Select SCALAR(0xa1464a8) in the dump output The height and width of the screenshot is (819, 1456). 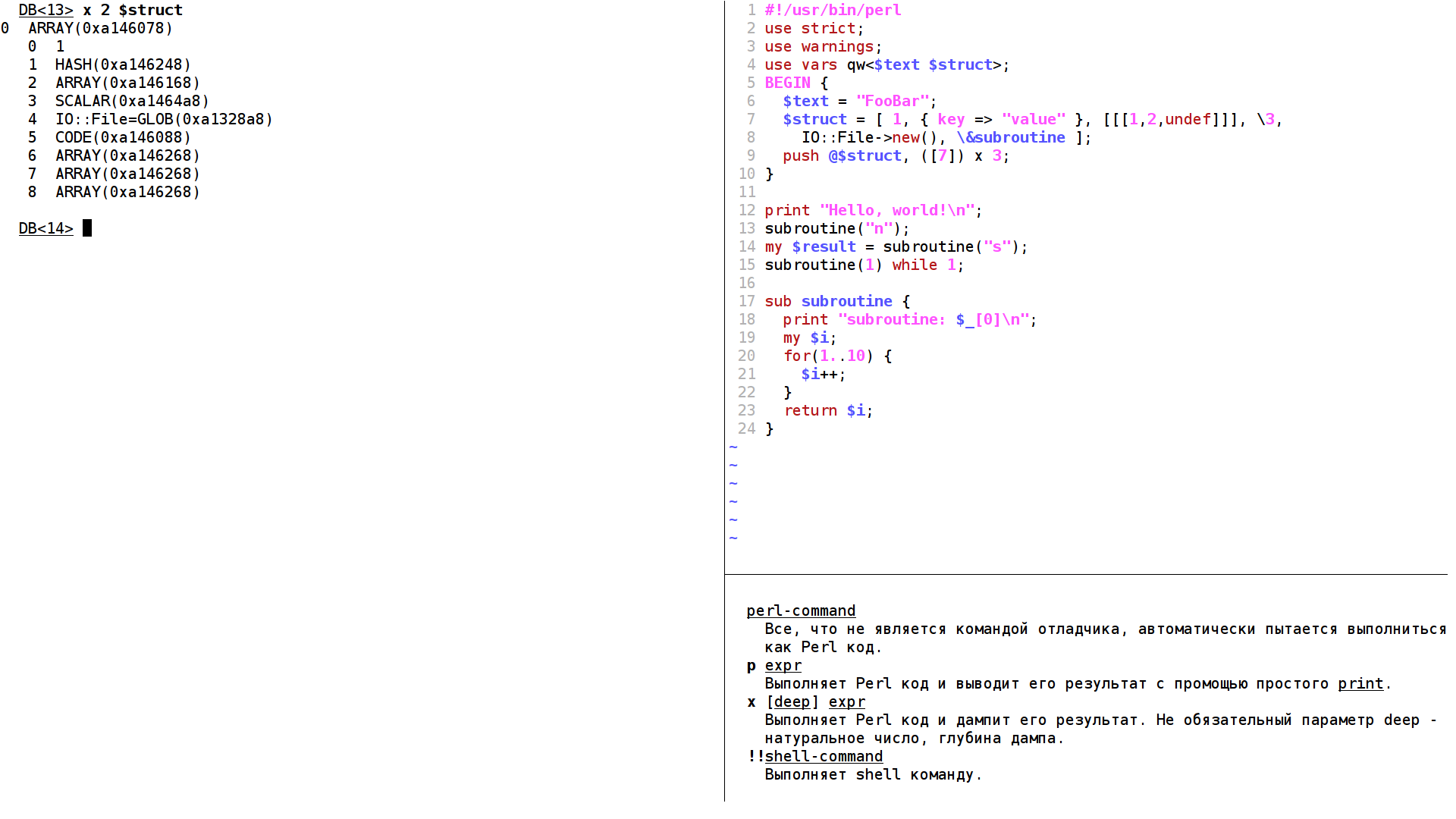coord(132,101)
